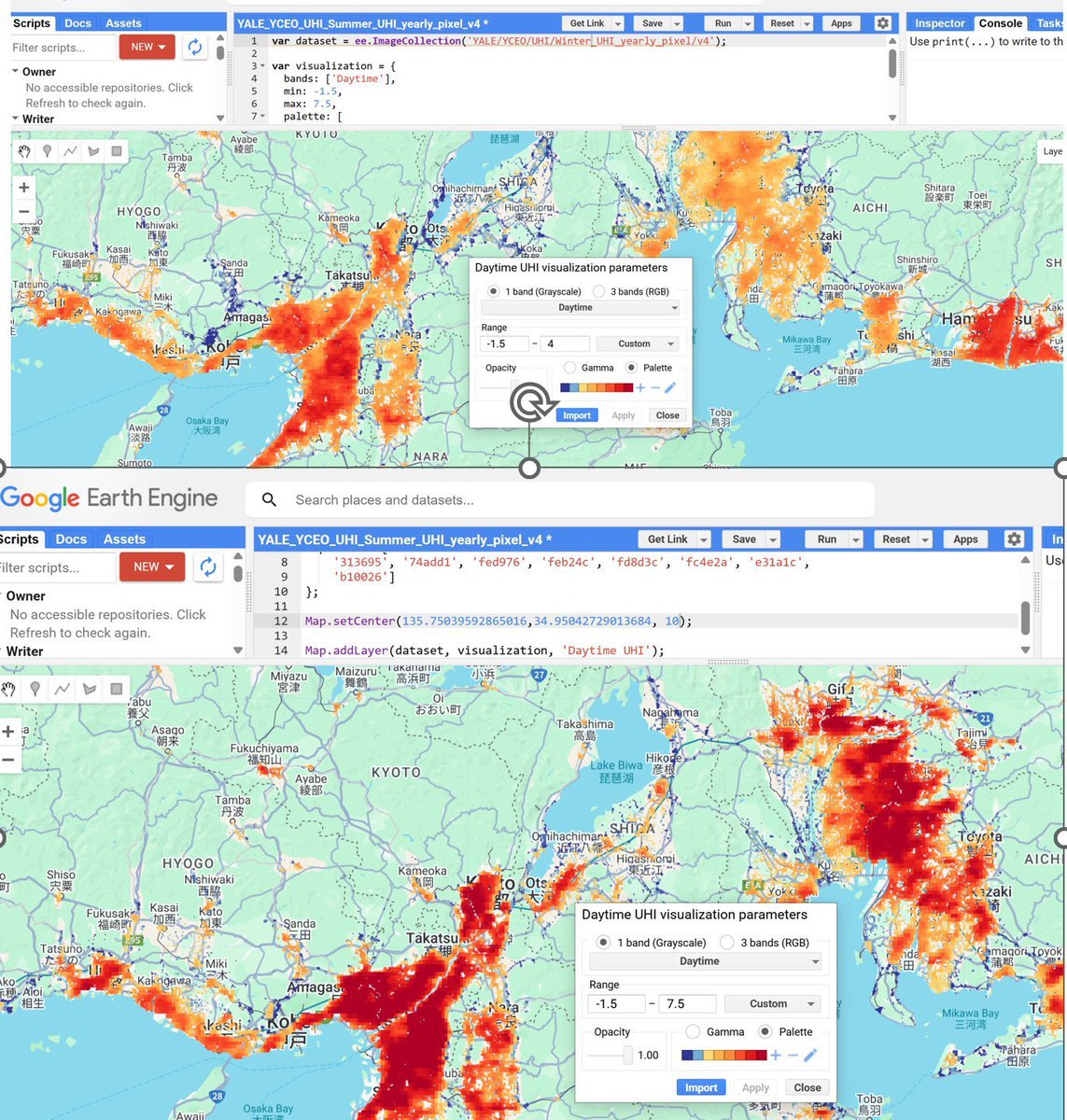The height and width of the screenshot is (1120, 1067).
Task: Click NEW button in lower scripts panel
Action: pos(154,567)
